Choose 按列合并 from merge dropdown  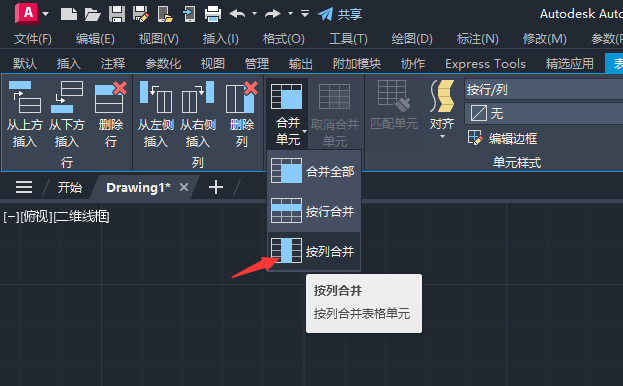tap(313, 251)
